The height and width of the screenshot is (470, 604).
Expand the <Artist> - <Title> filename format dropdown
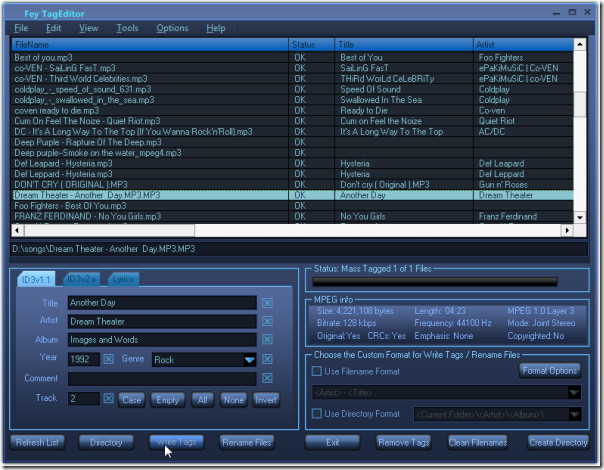574,393
